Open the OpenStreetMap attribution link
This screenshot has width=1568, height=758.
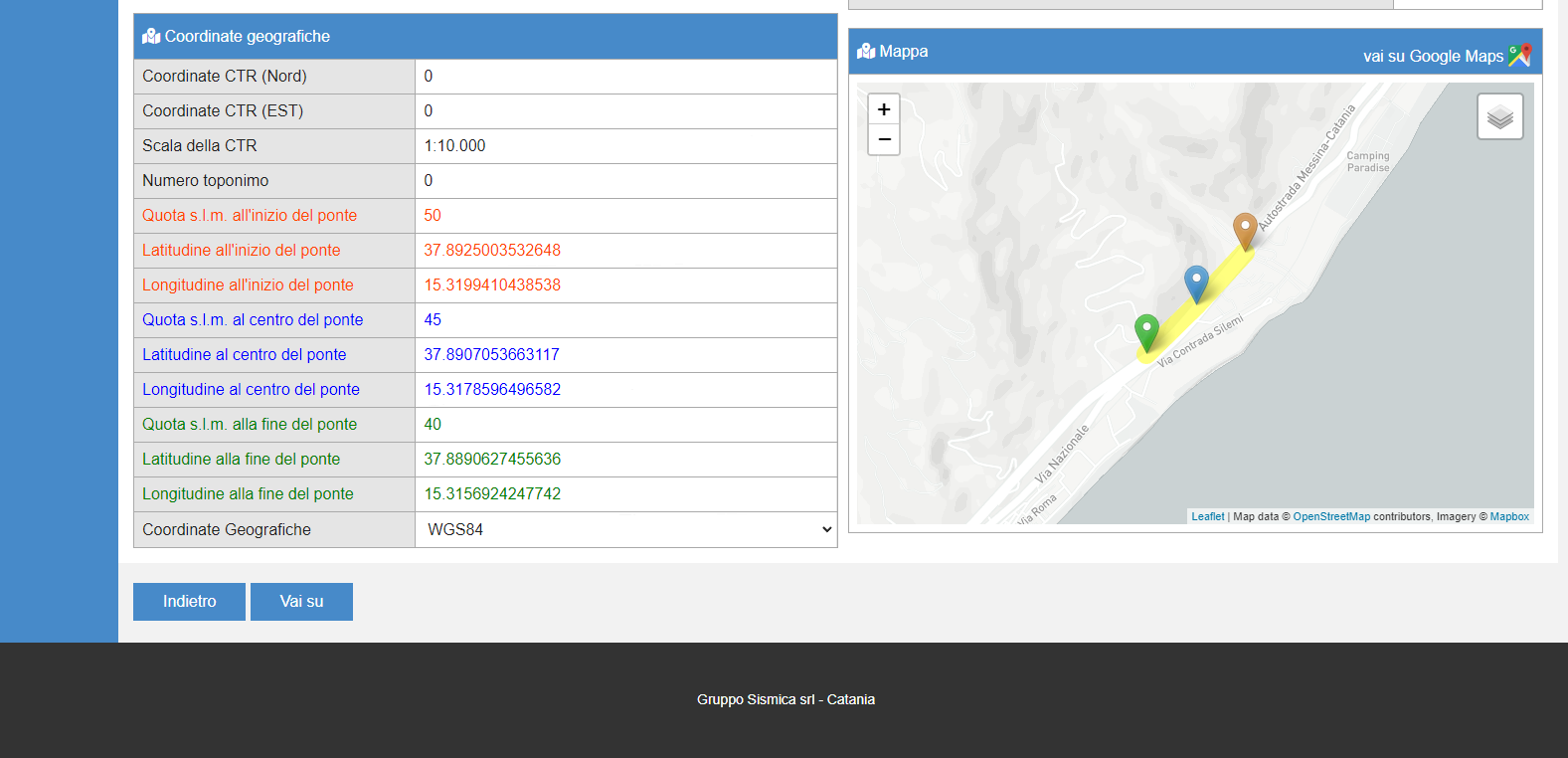tap(1330, 517)
